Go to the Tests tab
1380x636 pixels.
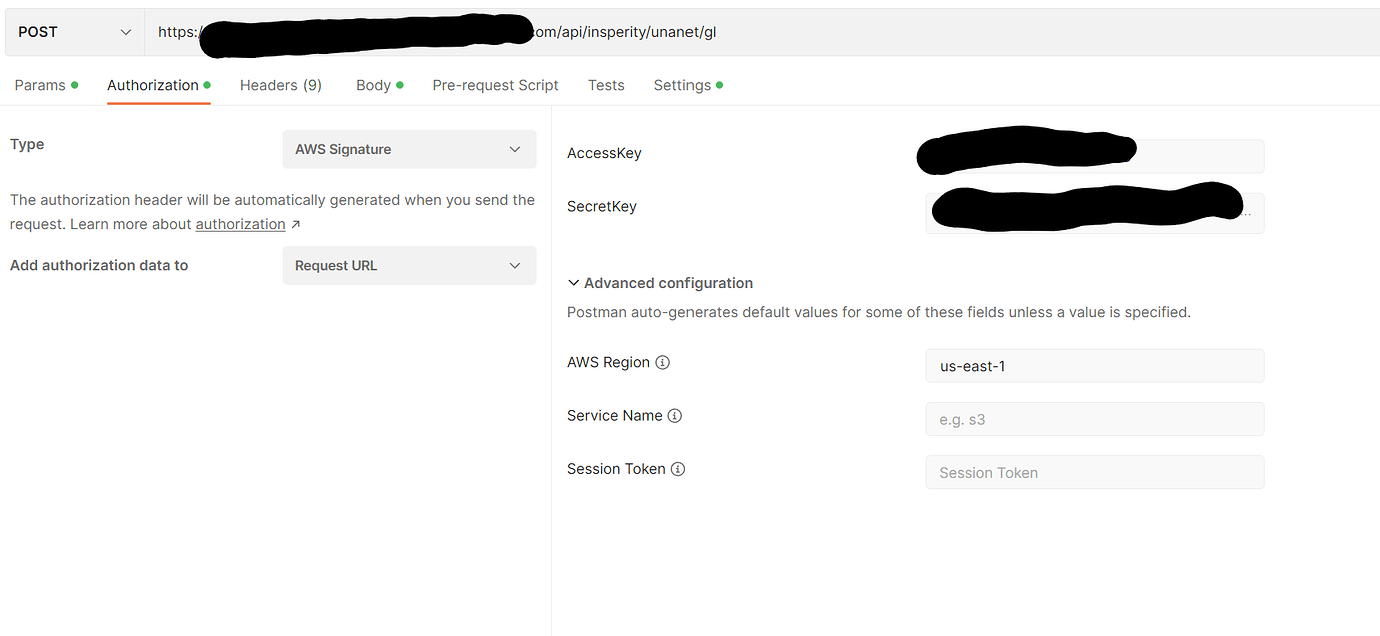[606, 86]
